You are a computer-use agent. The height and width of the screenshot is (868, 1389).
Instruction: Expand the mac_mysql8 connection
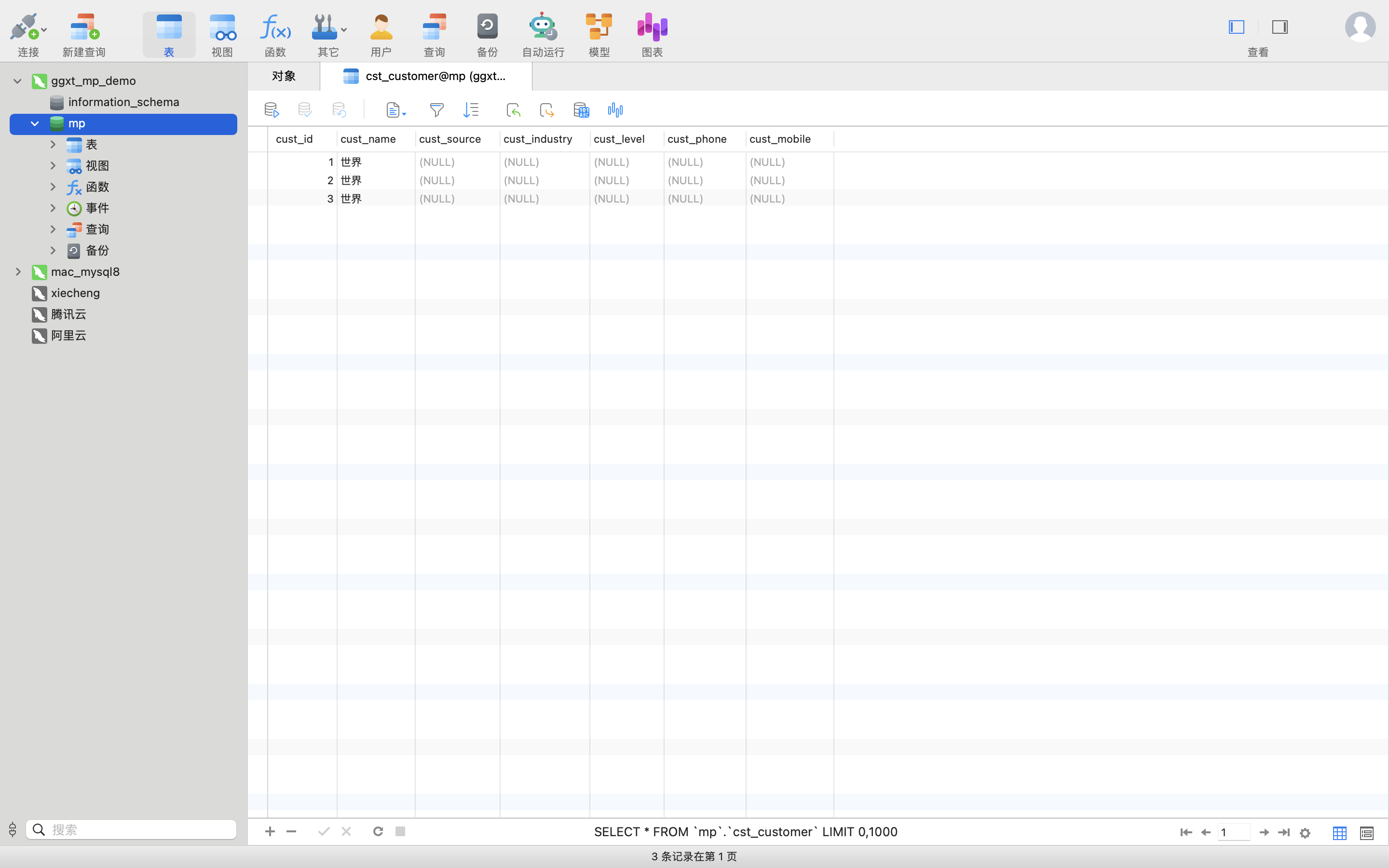[x=18, y=271]
